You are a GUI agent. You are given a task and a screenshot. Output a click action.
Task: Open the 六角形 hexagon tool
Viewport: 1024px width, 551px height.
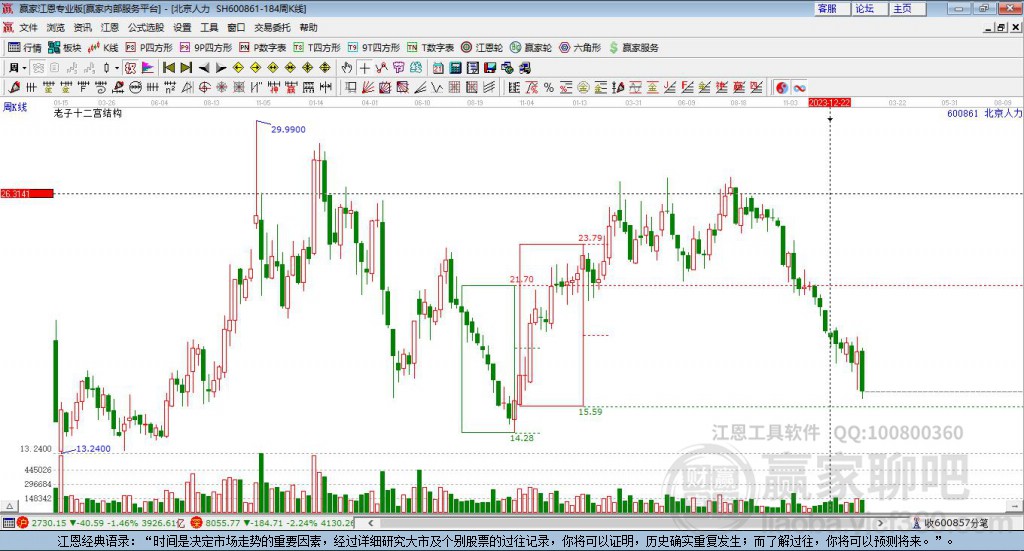point(580,48)
